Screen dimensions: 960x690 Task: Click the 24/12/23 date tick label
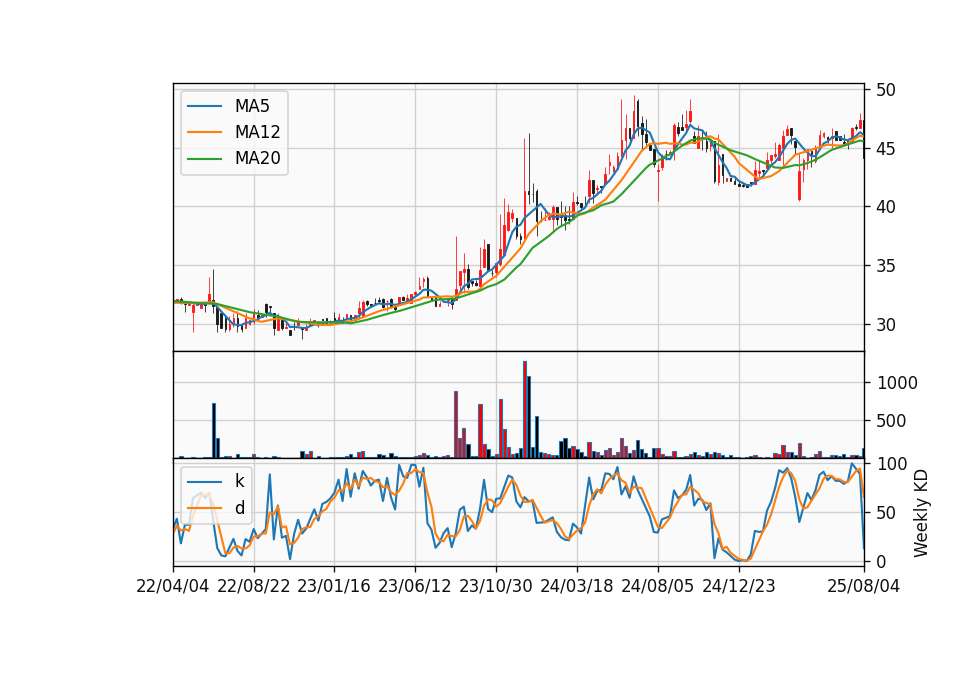738,586
